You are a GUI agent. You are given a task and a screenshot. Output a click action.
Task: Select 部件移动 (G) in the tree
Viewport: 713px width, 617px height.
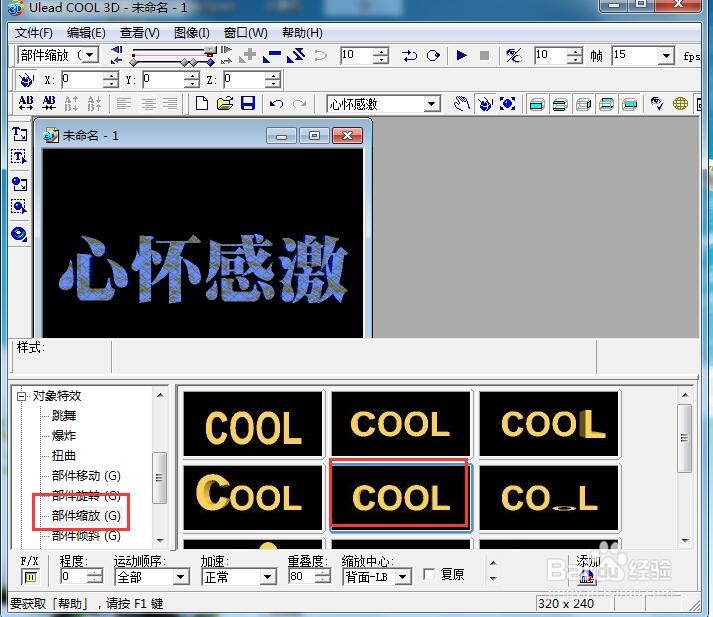pyautogui.click(x=86, y=476)
